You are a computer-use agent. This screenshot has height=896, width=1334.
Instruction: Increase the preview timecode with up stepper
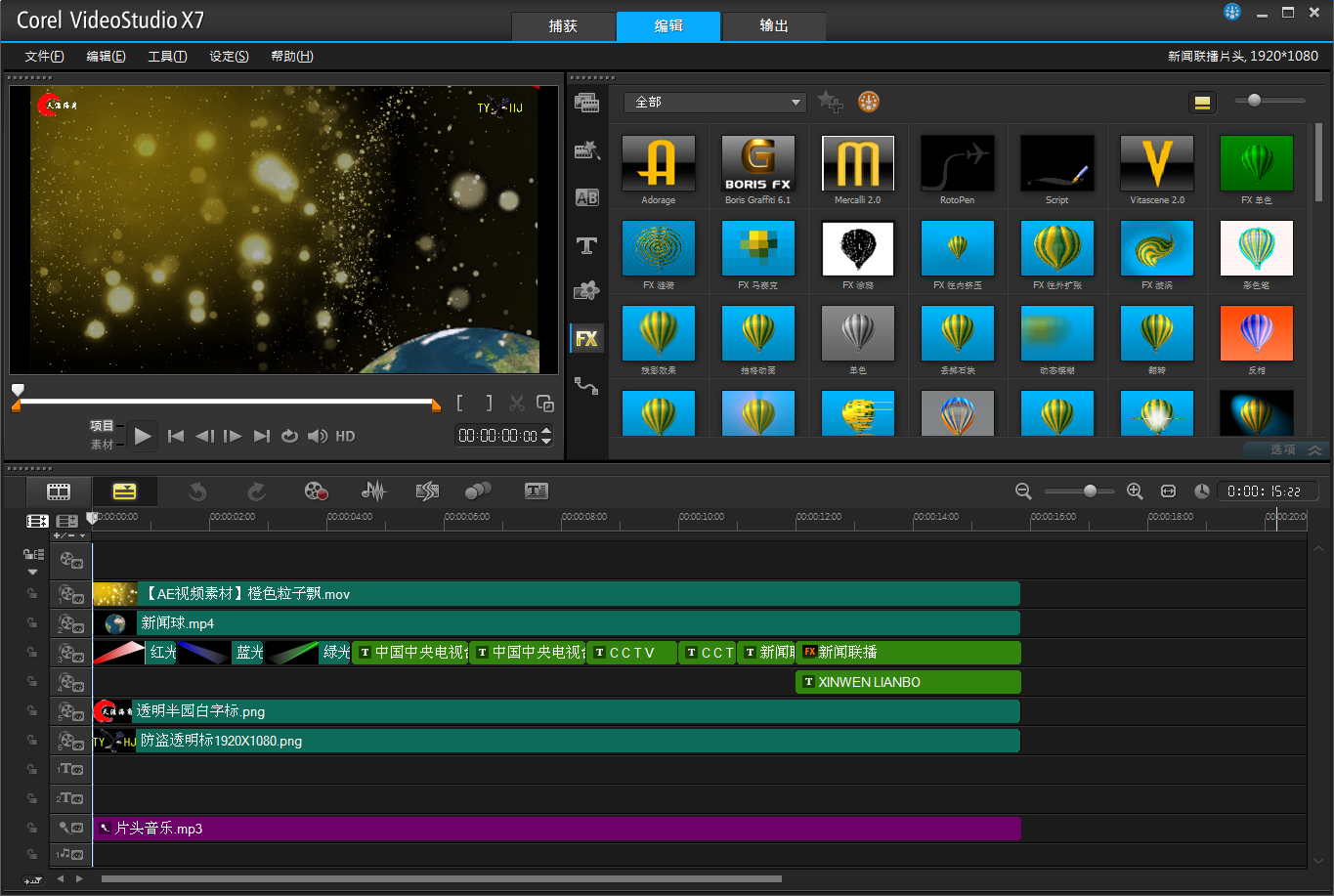[546, 431]
